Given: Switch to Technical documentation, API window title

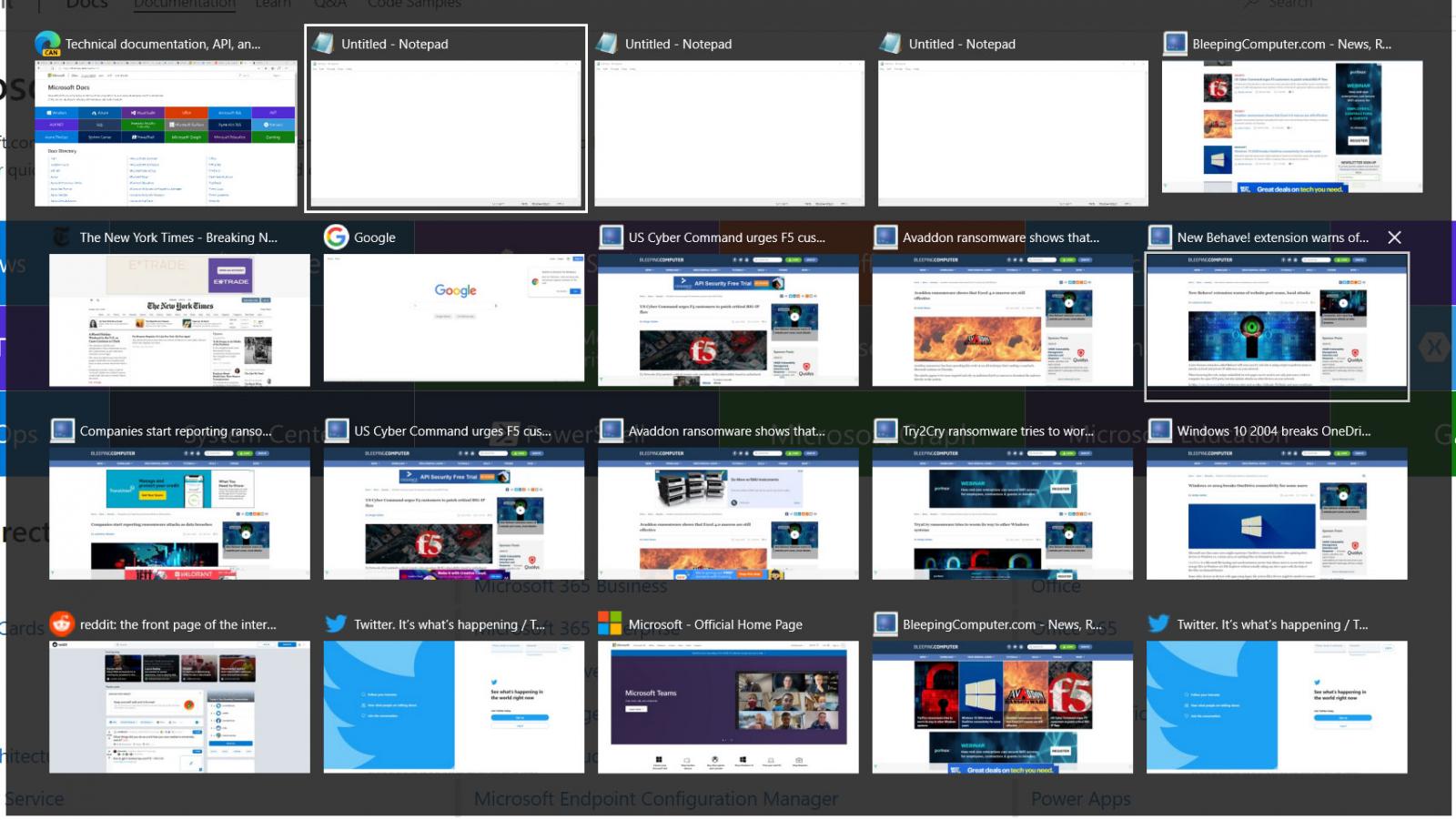Looking at the screenshot, I should 163,44.
